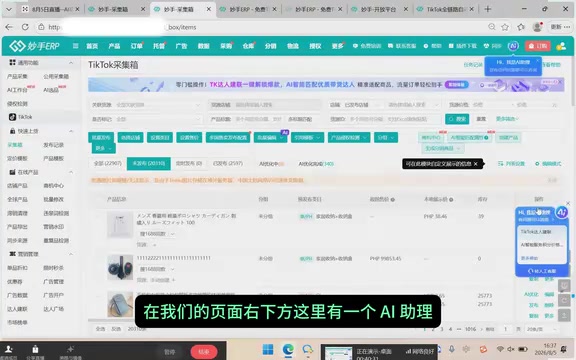Refresh the browser page
576x360 pixels.
(25, 27)
